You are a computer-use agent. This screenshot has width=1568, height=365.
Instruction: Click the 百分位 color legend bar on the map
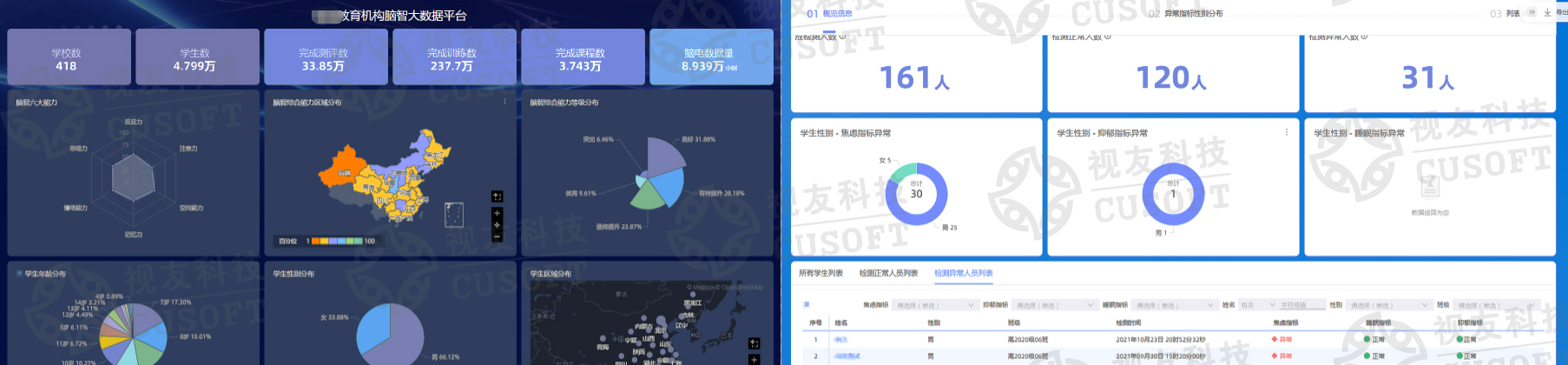click(337, 241)
